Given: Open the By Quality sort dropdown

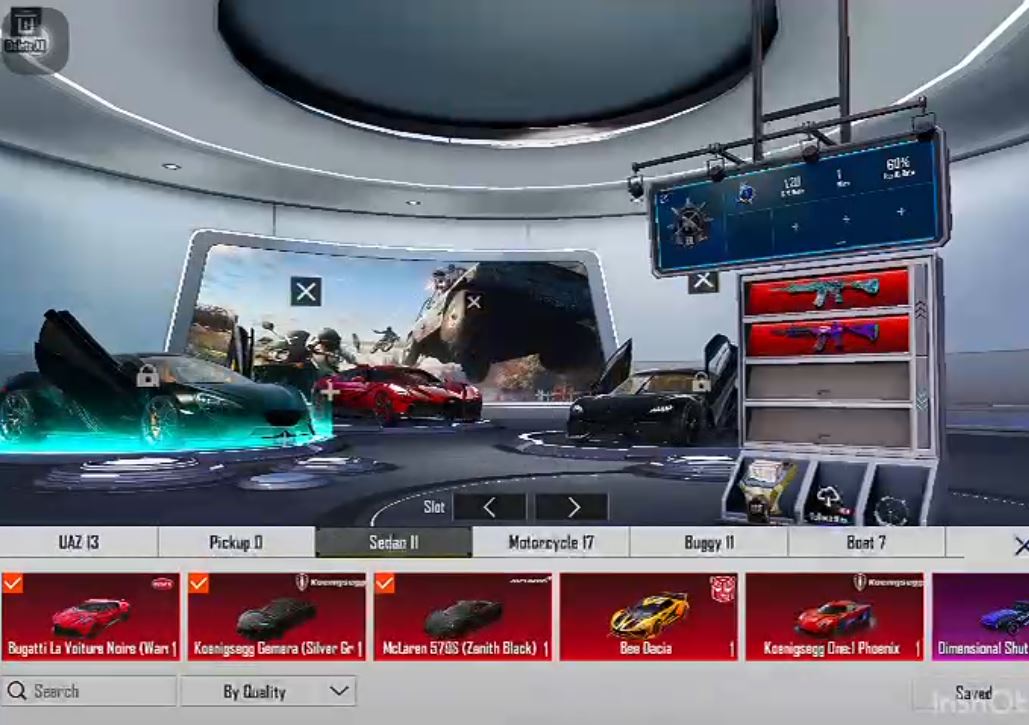Looking at the screenshot, I should point(268,691).
